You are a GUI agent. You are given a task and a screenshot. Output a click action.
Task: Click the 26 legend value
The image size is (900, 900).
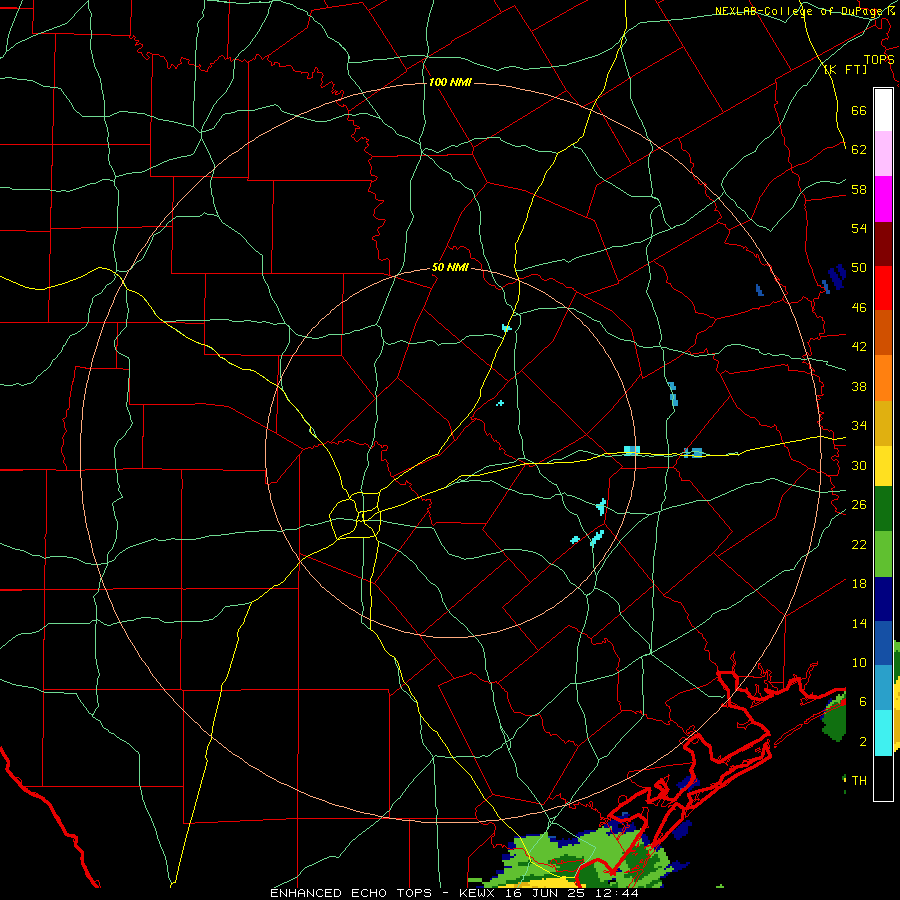(x=859, y=505)
